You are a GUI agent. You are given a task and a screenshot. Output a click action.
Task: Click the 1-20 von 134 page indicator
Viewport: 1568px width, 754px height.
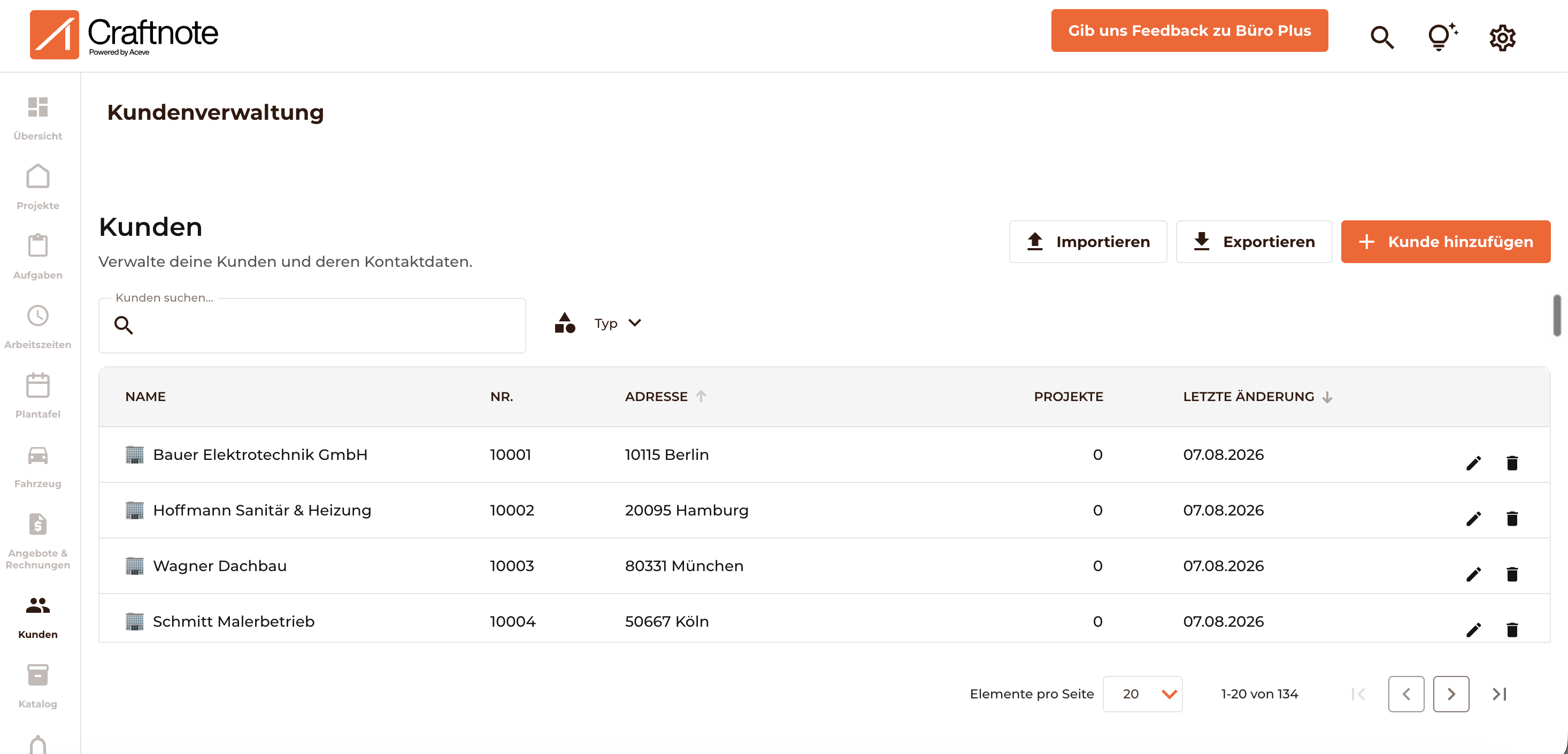coord(1259,694)
